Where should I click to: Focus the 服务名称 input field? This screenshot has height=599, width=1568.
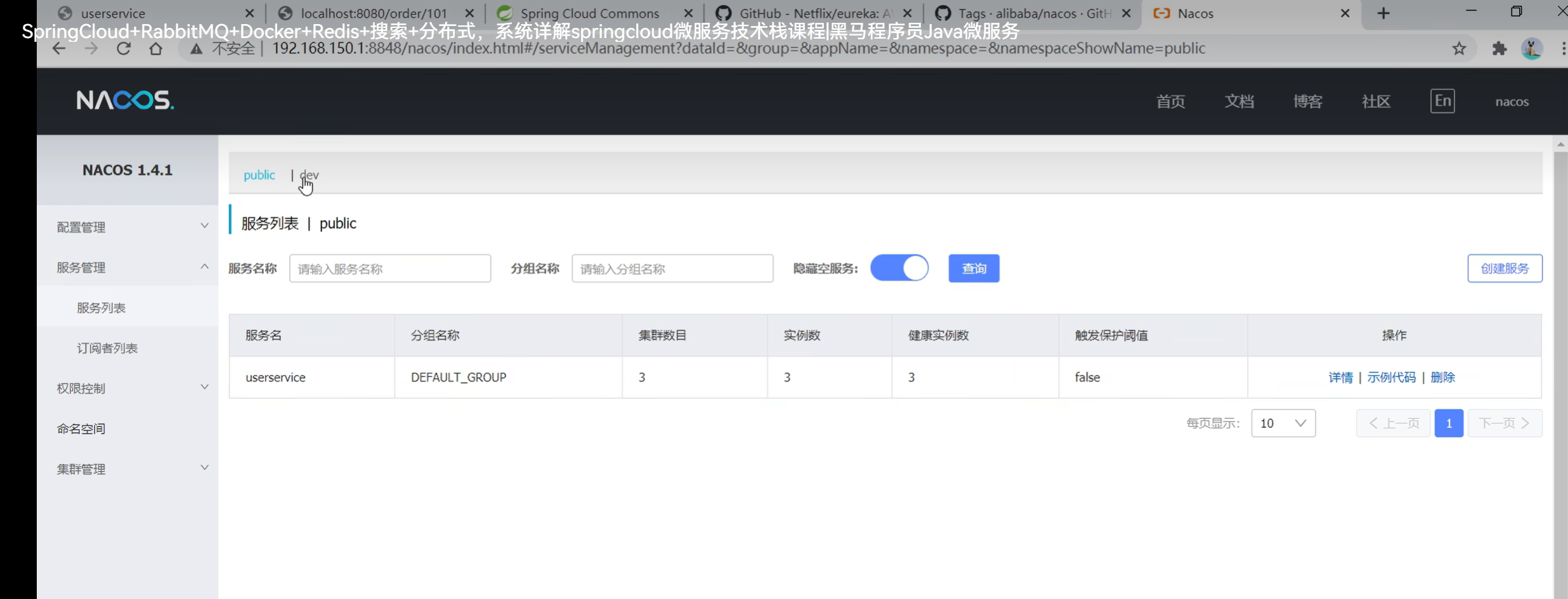click(x=390, y=269)
